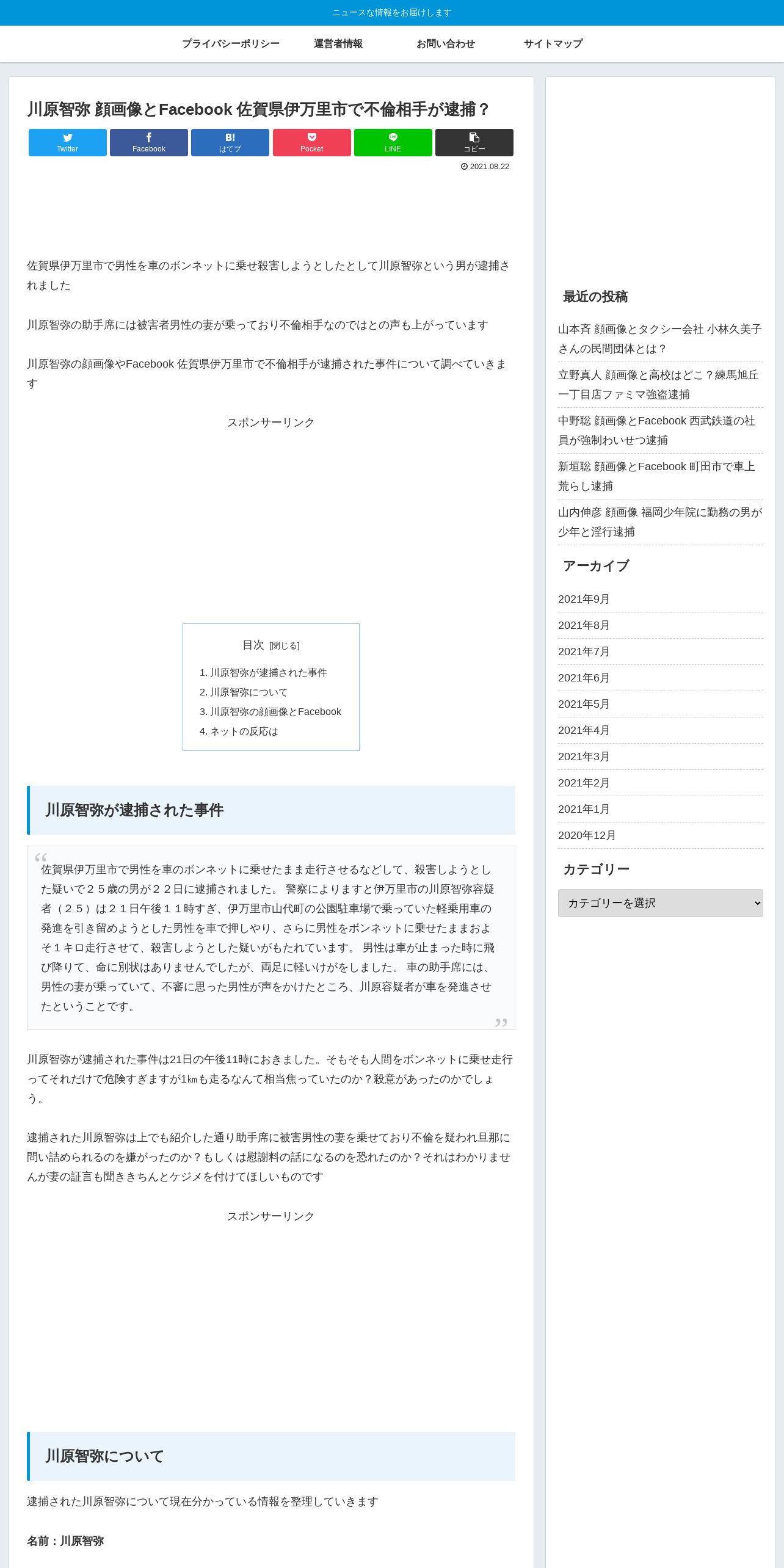Bookmark the article with Hatena
This screenshot has width=784, height=1568.
pyautogui.click(x=230, y=142)
